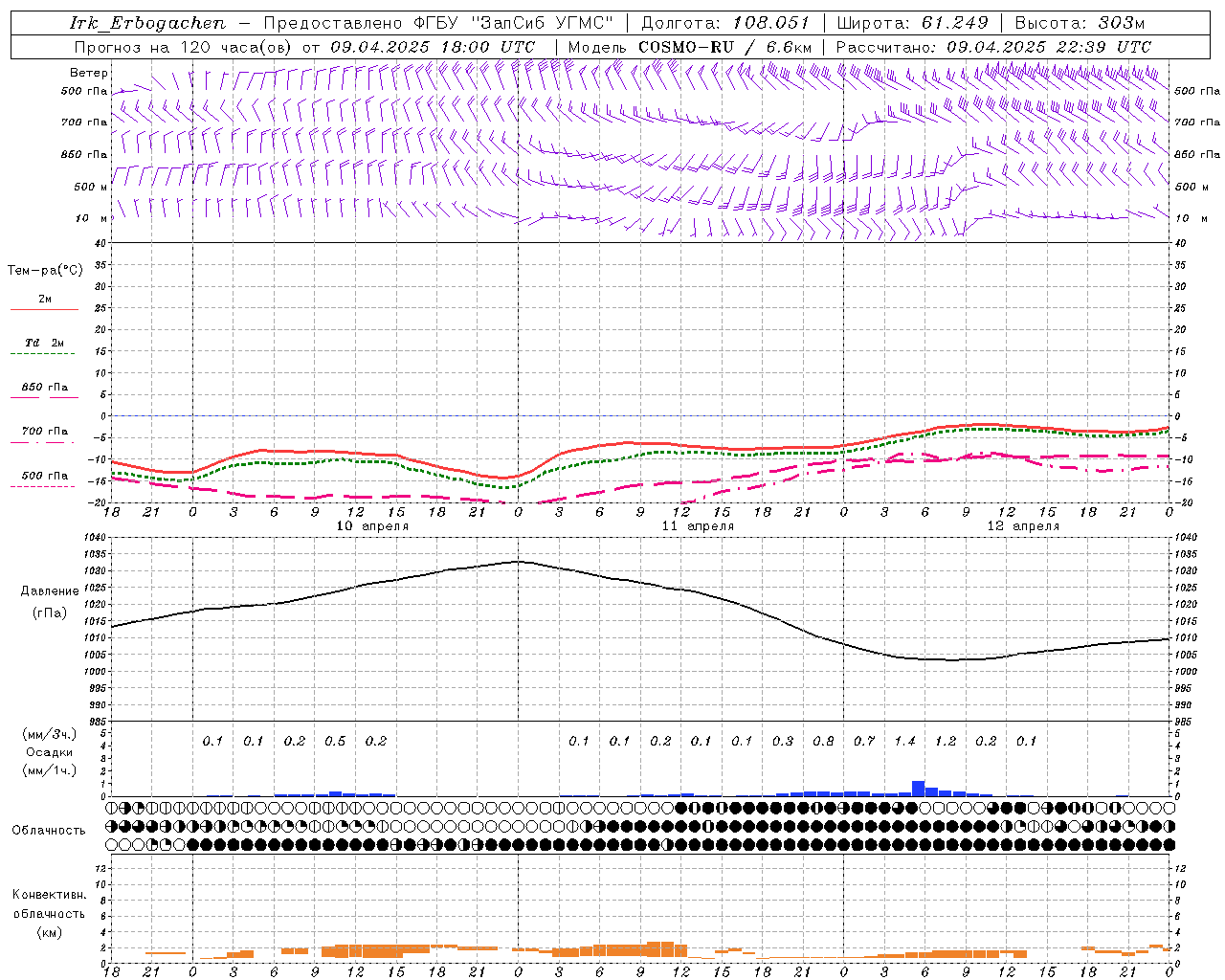Click the solid 2м temperature legend line

point(44,309)
